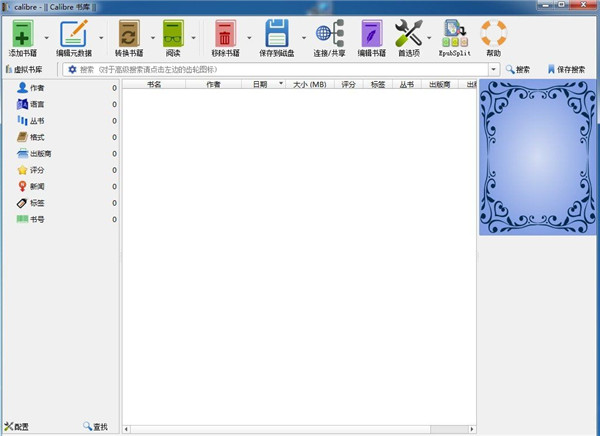Expand dropdown arrow next to 添加书籍
The image size is (600, 436).
point(47,38)
